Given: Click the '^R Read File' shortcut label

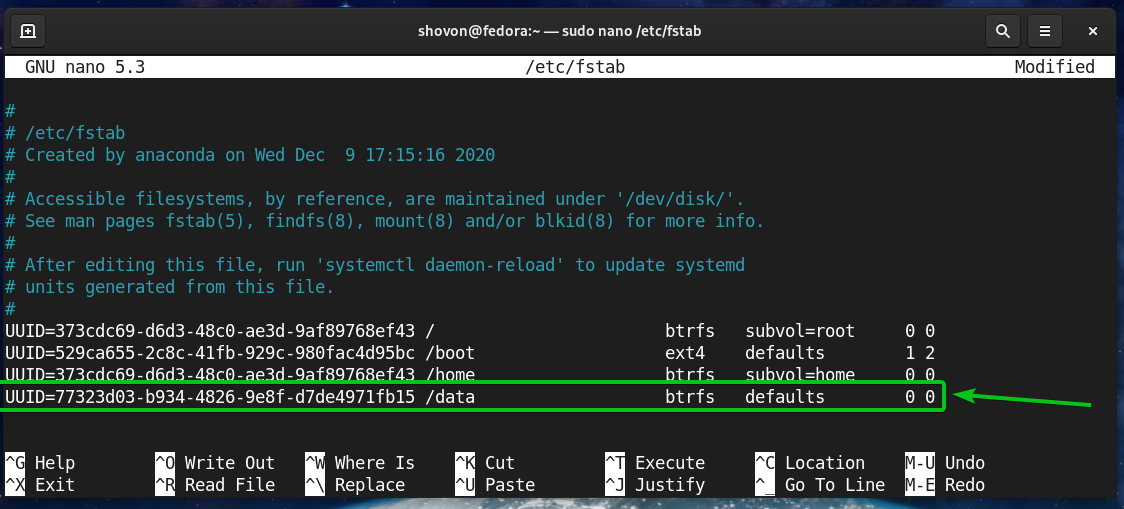Looking at the screenshot, I should click(x=215, y=485).
